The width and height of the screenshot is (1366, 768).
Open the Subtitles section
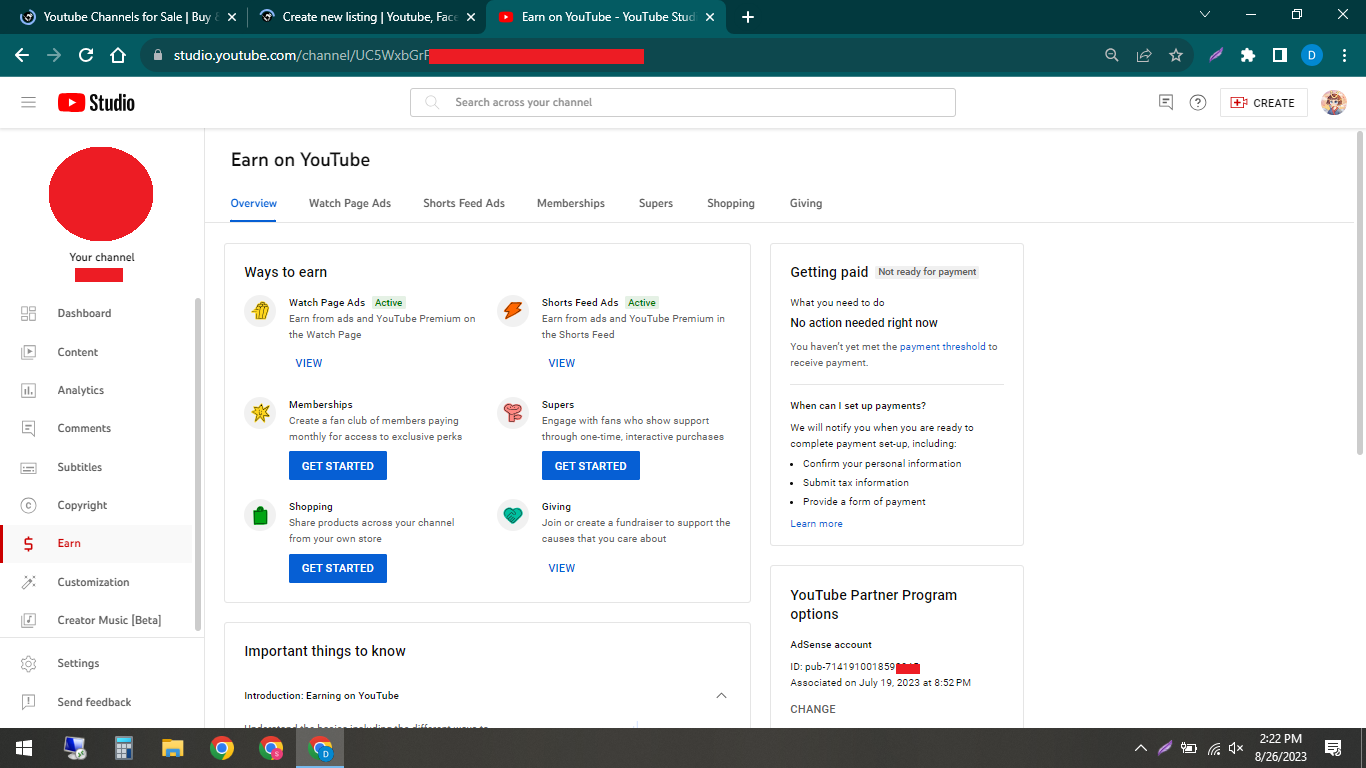point(79,466)
